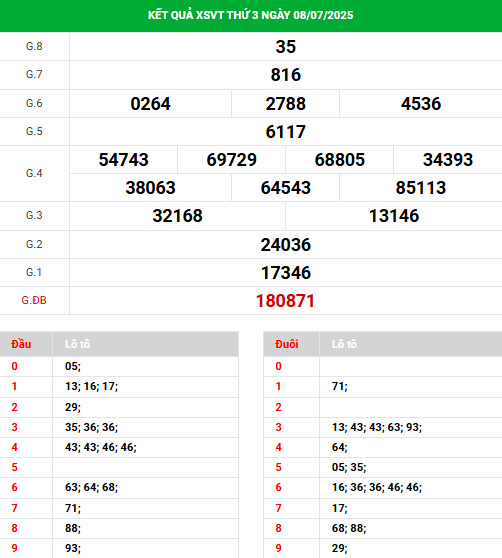Select G.5 result 6117
Image resolution: width=502 pixels, height=558 pixels.
(x=285, y=132)
